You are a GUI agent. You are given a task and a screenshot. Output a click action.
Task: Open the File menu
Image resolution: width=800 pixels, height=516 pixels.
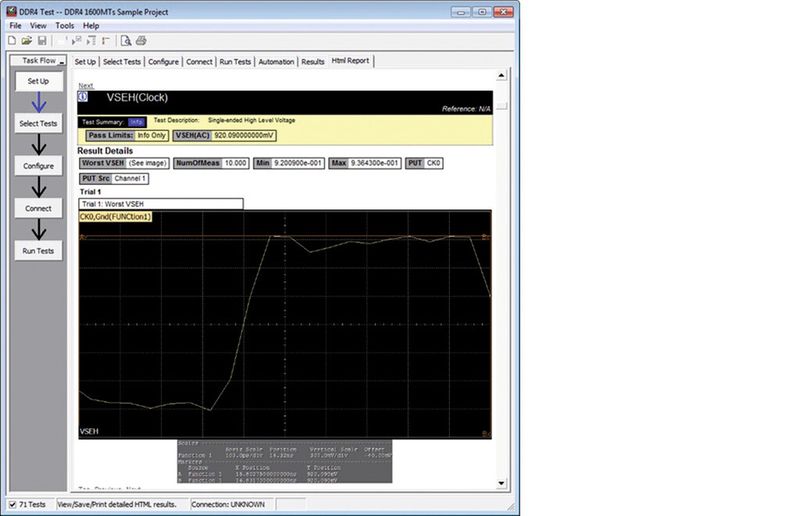[15, 26]
